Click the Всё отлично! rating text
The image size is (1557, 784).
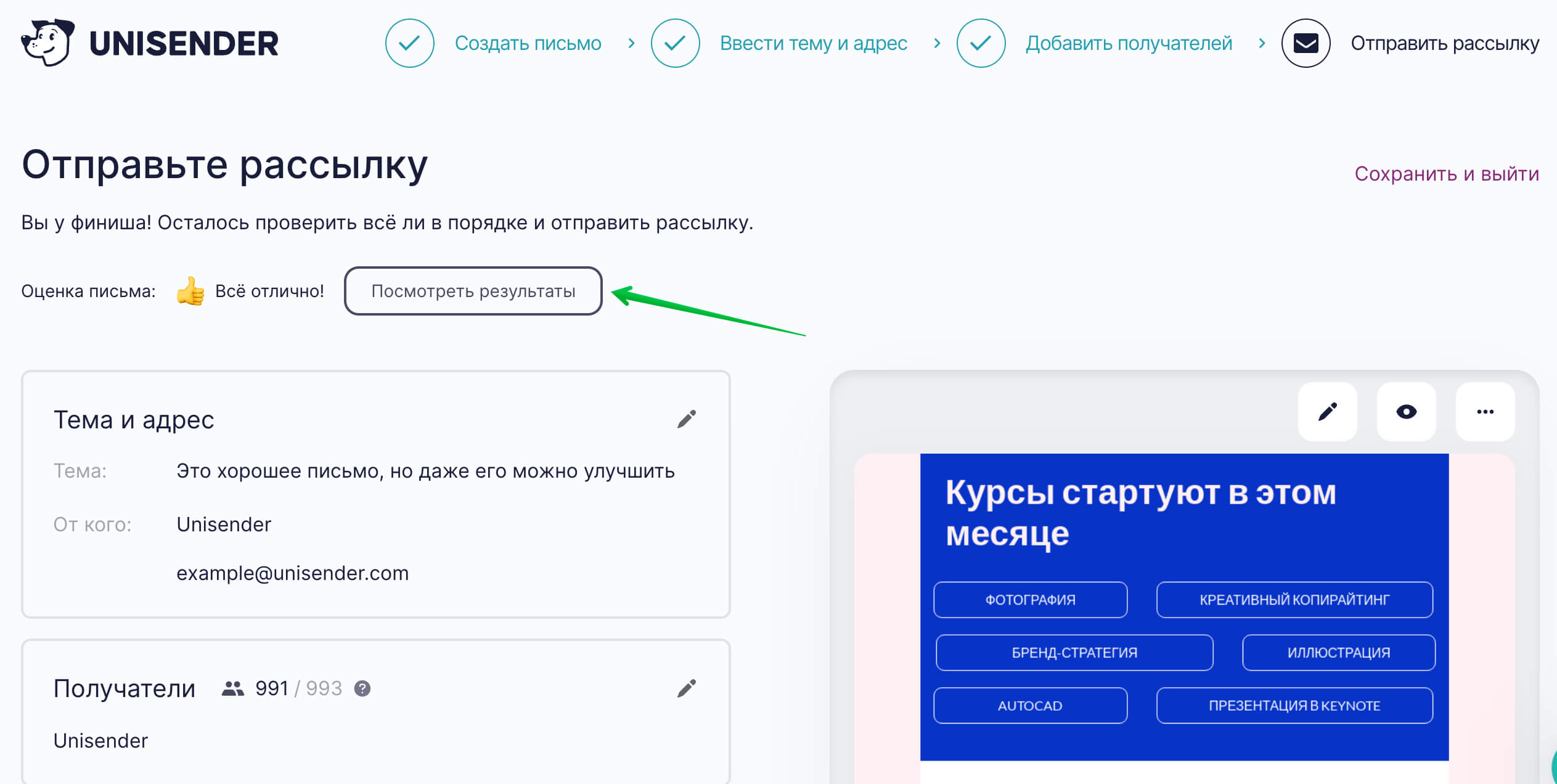(269, 291)
